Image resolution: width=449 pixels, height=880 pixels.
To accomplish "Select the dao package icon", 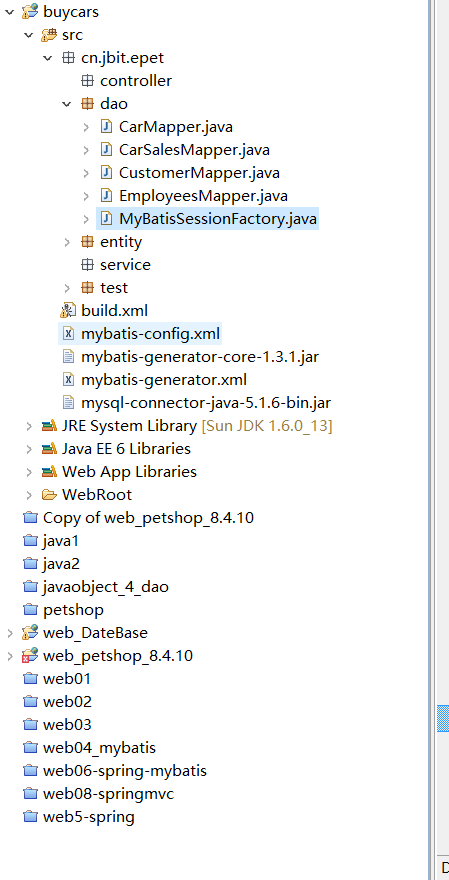I will [86, 104].
